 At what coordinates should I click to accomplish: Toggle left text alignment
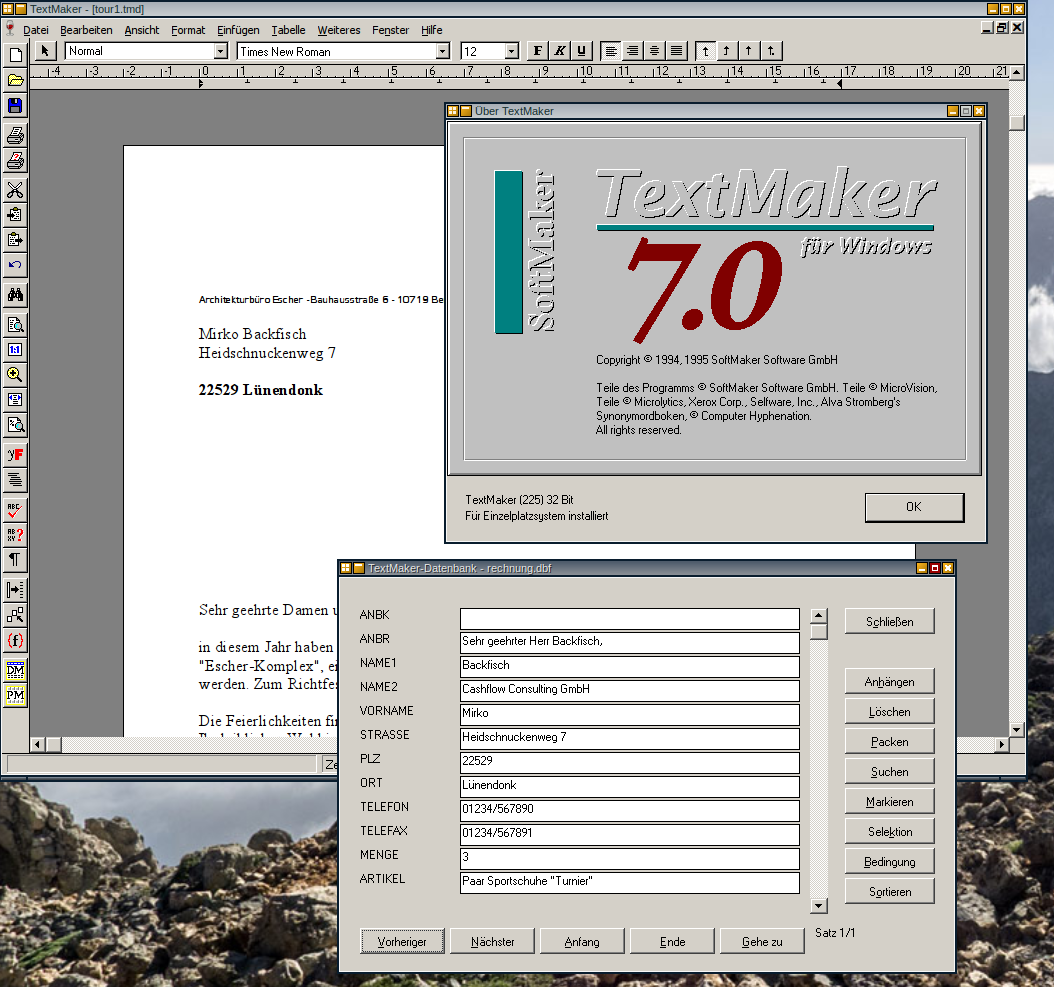pos(611,51)
